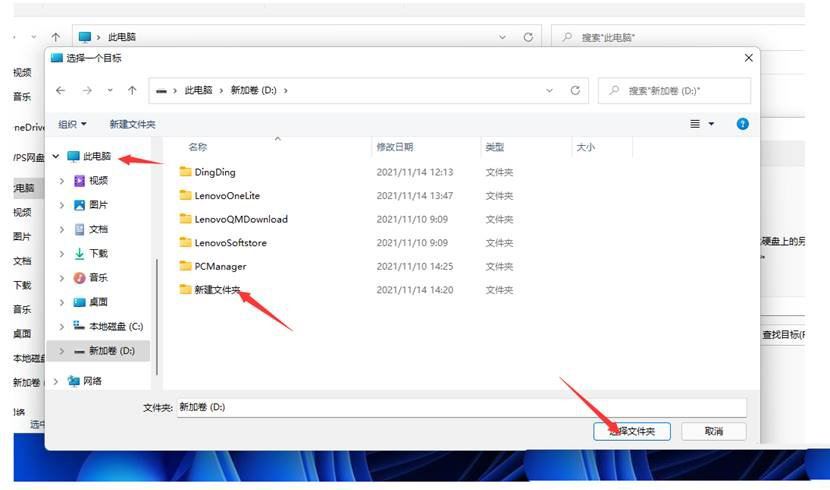Go up one level in dialog
The height and width of the screenshot is (490, 830).
132,90
